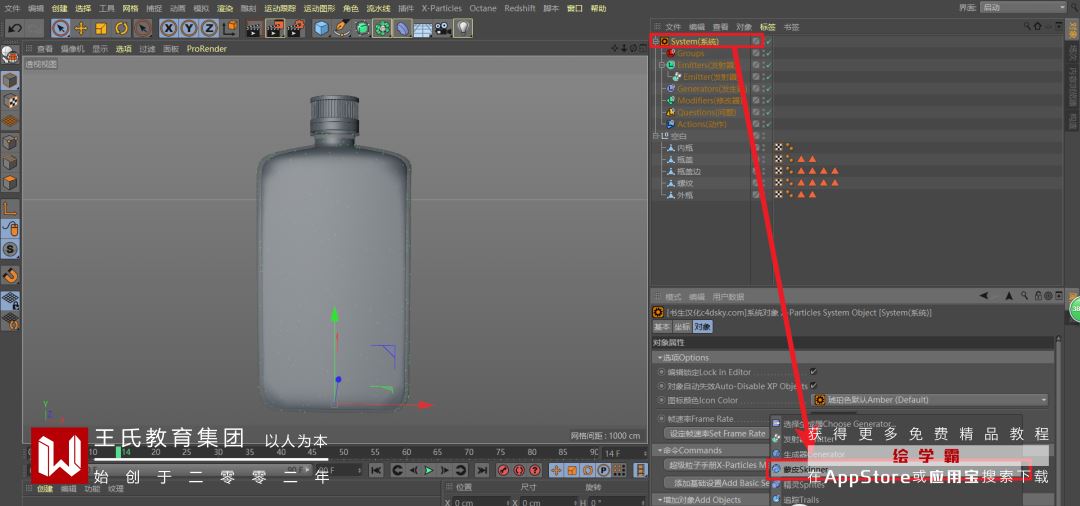
Task: Toggle Y axis lock
Action: (x=189, y=28)
